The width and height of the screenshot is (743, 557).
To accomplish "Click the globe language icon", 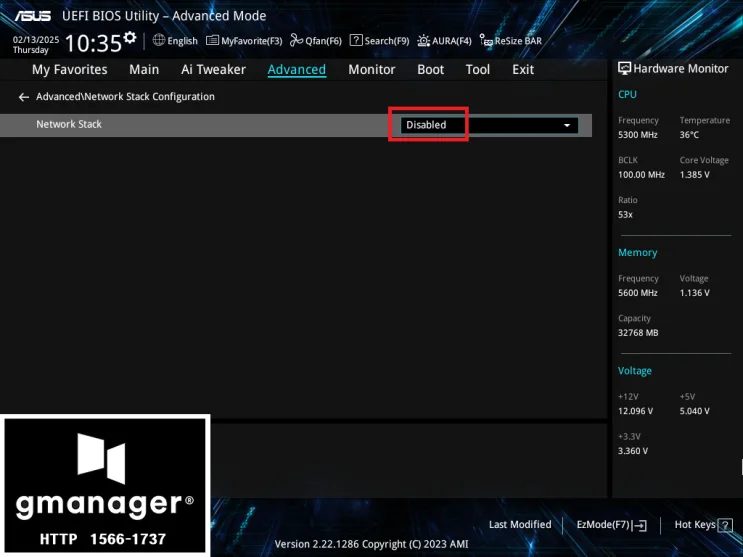I will click(159, 40).
